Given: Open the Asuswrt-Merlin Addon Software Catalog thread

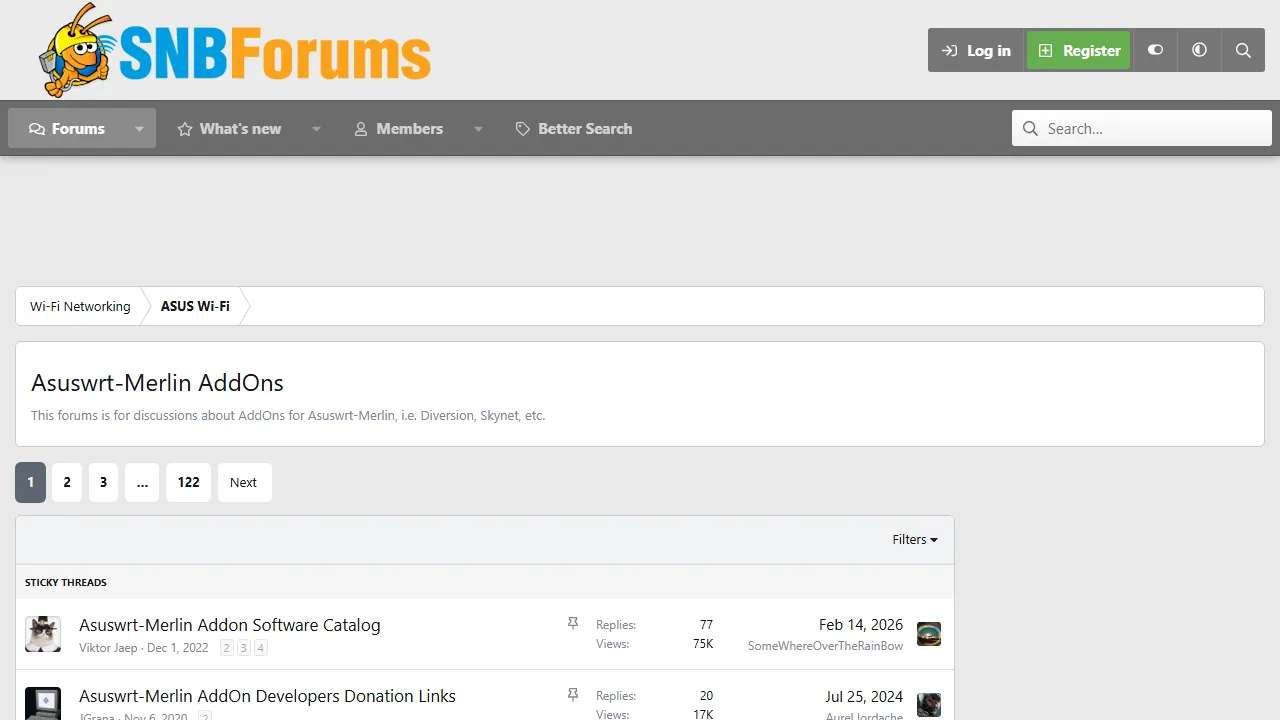Looking at the screenshot, I should click(x=229, y=624).
